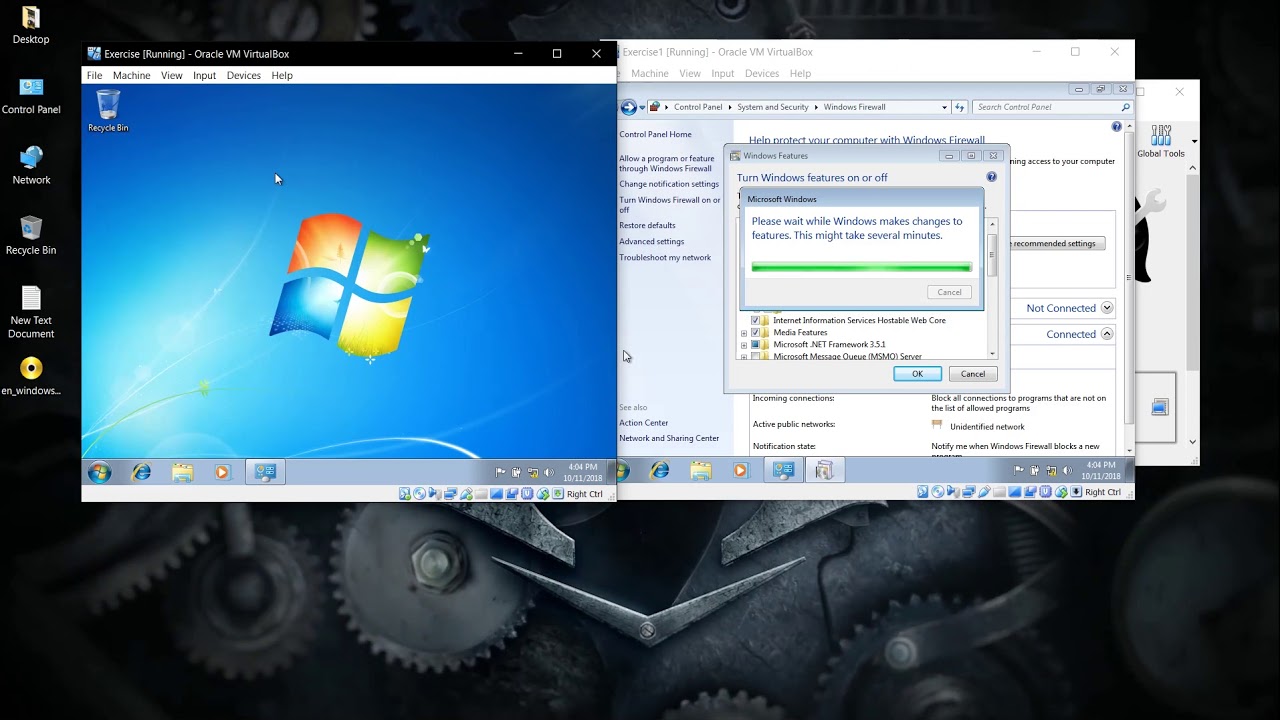The image size is (1280, 720).
Task: Open Change notification settings link
Action: click(x=669, y=184)
